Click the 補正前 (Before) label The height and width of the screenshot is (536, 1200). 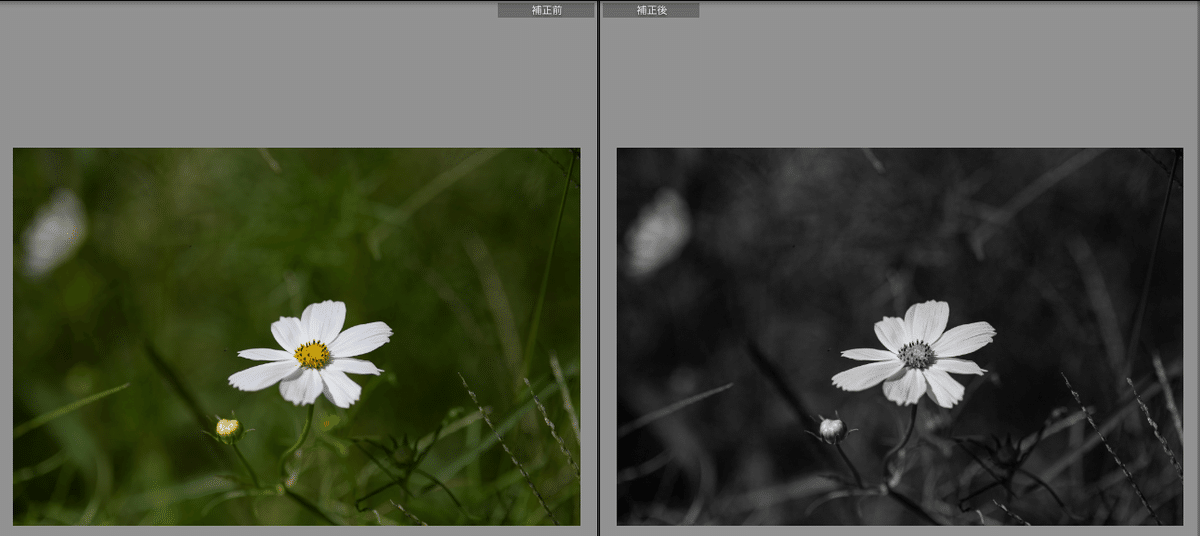click(546, 10)
